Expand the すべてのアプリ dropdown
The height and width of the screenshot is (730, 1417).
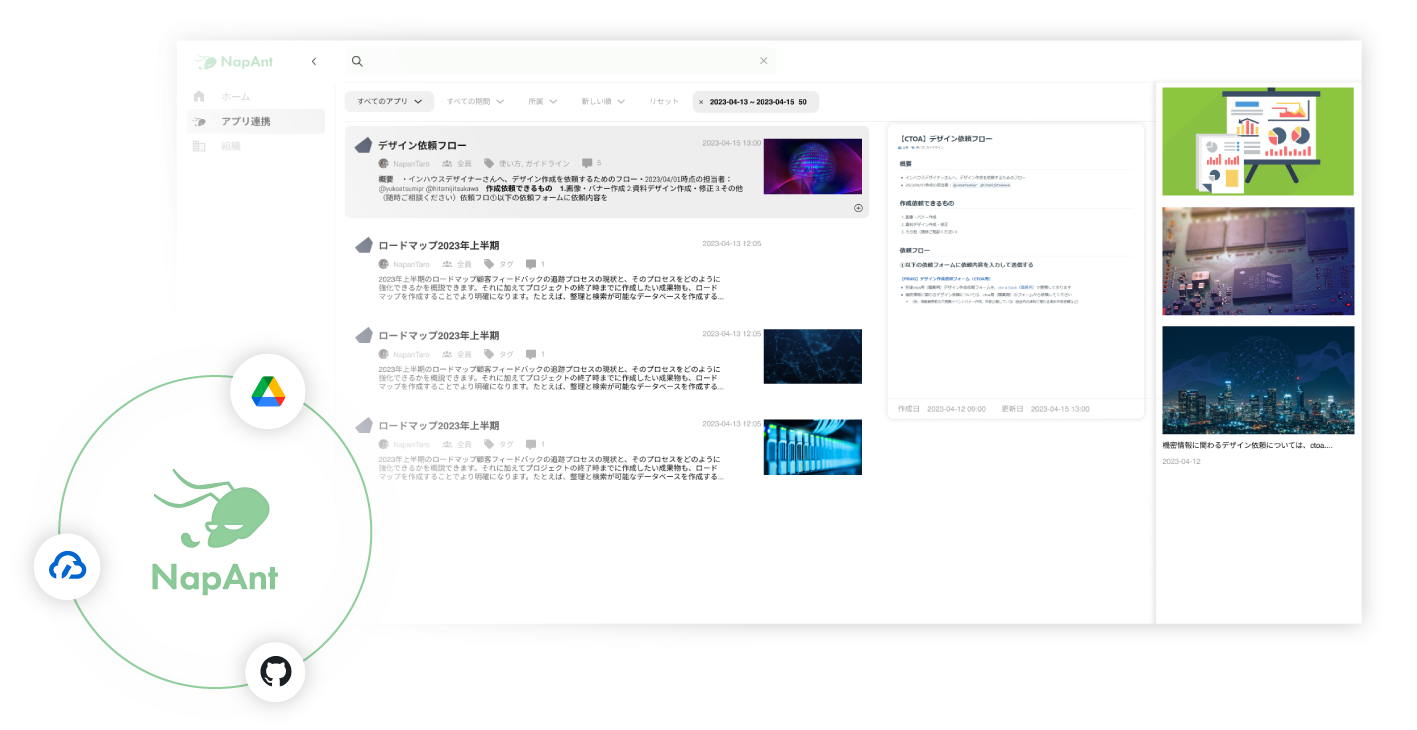pyautogui.click(x=390, y=101)
